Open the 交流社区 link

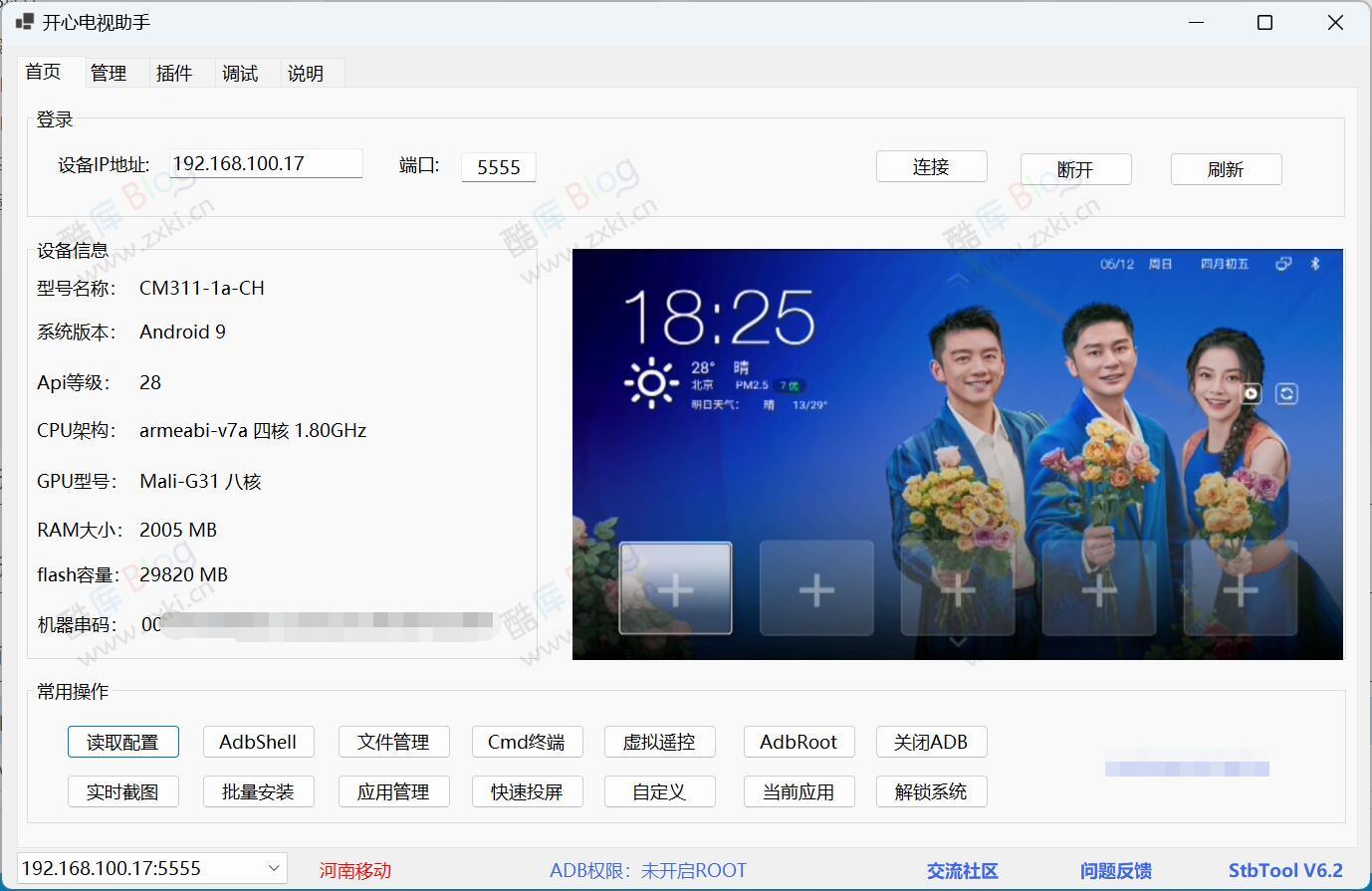click(962, 871)
